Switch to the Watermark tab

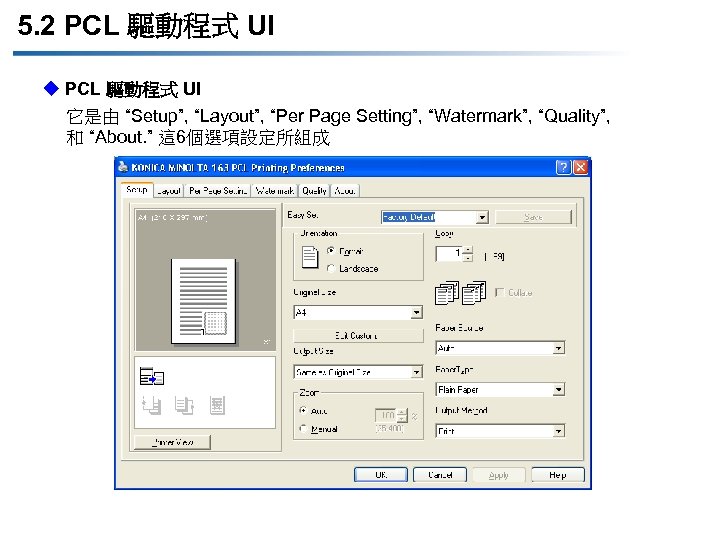point(275,191)
